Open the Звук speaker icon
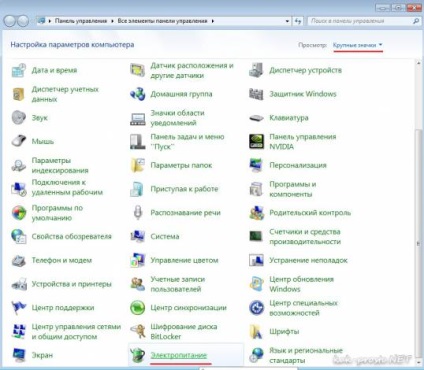 point(19,118)
